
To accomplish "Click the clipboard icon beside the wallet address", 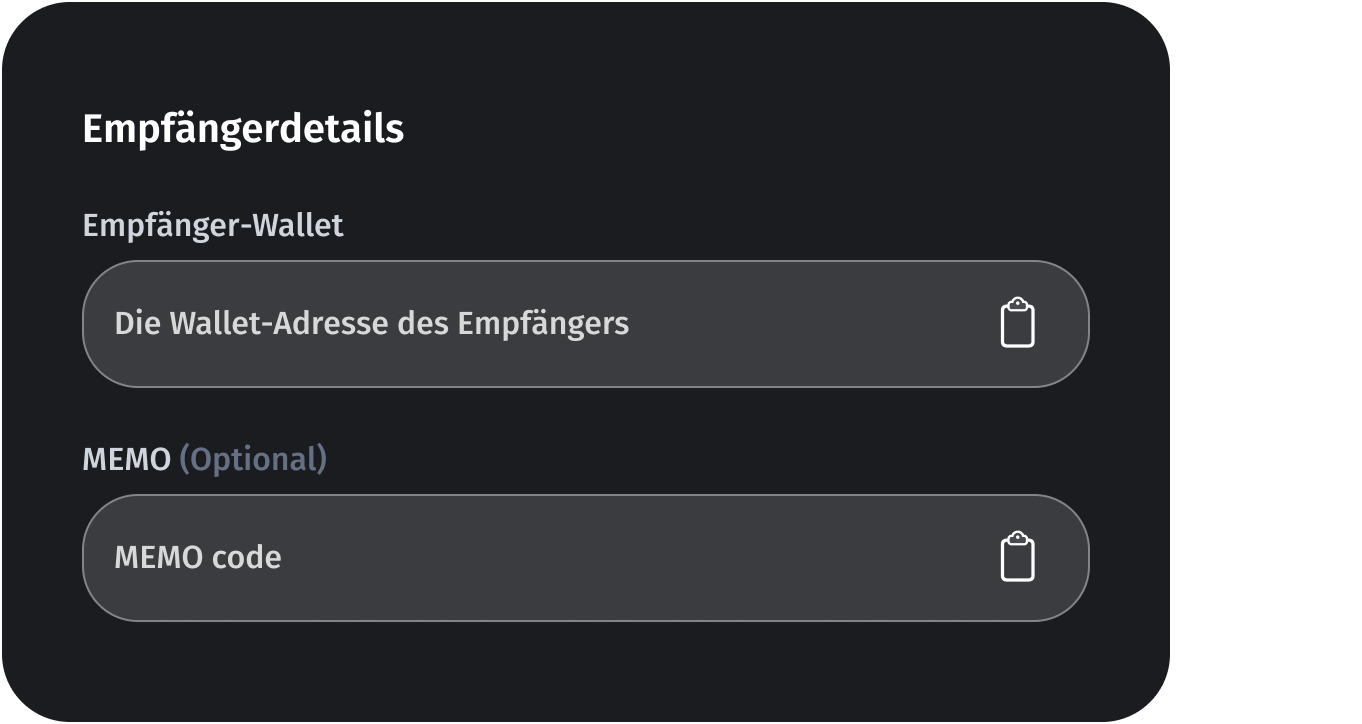I will pyautogui.click(x=1017, y=323).
